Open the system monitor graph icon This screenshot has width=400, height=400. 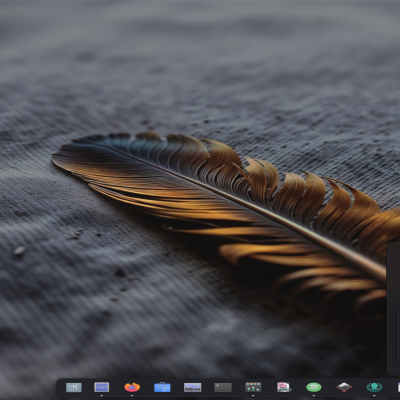tap(193, 387)
